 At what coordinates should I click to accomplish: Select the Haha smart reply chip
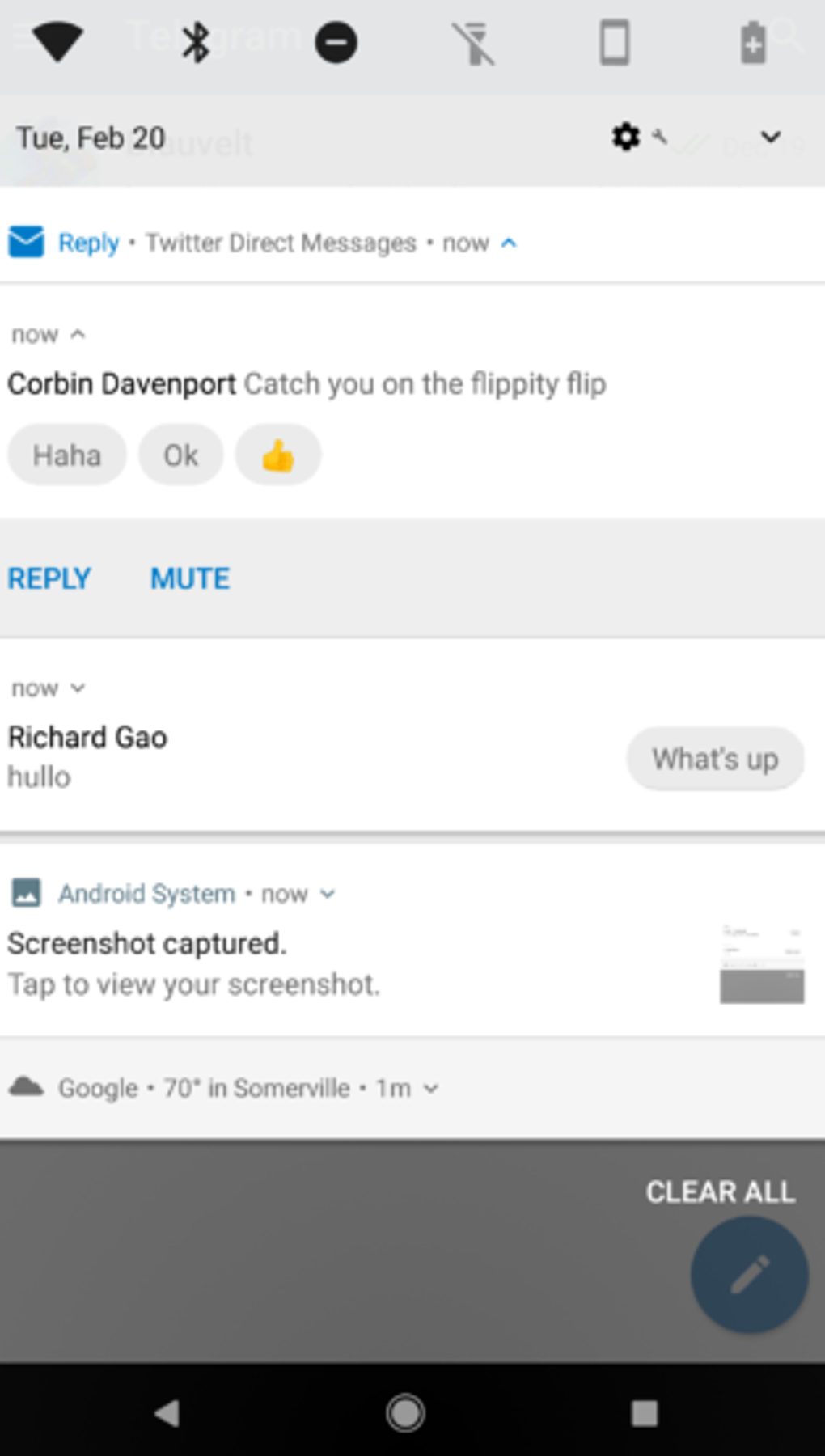(67, 455)
